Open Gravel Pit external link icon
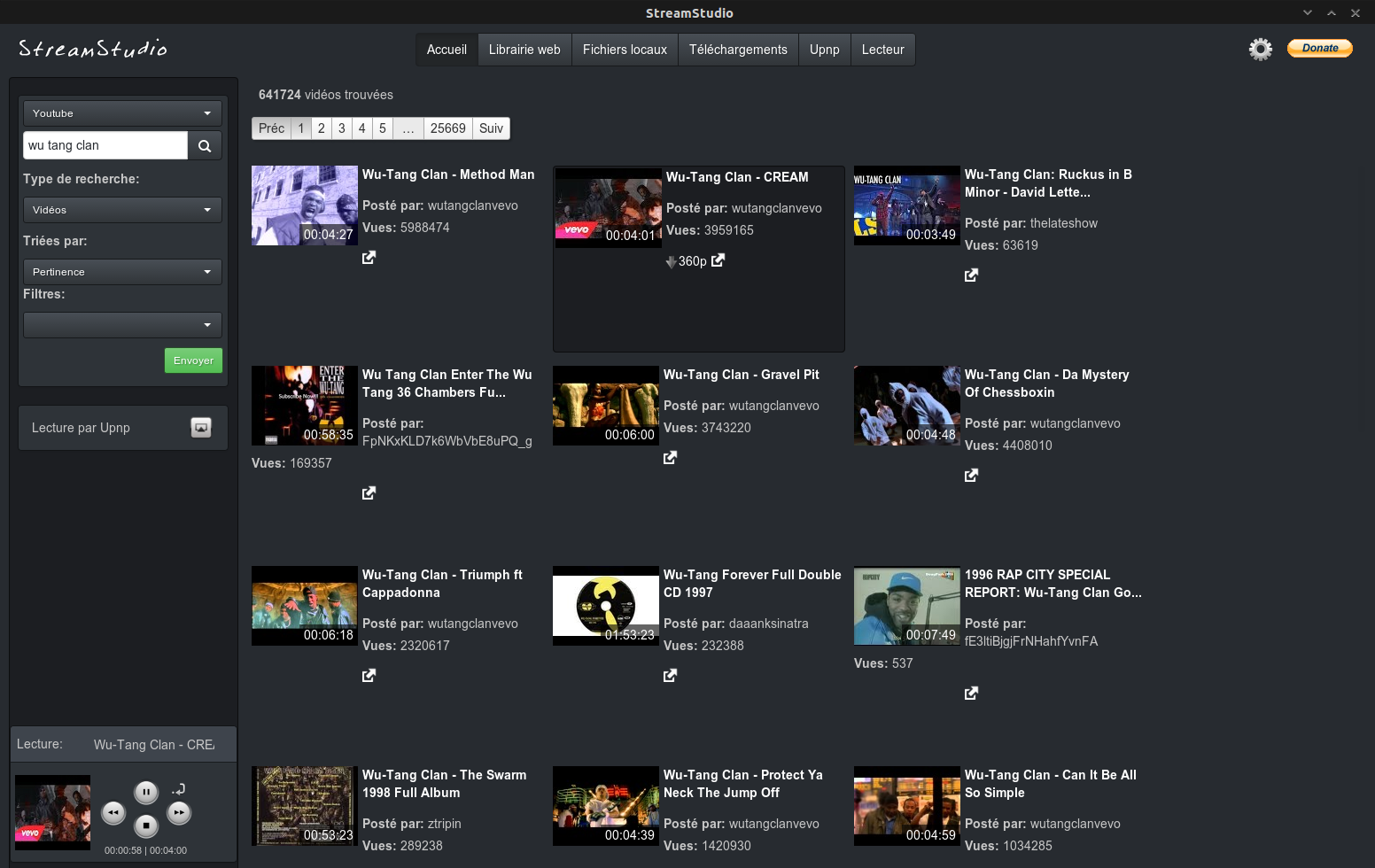The image size is (1375, 868). (671, 458)
